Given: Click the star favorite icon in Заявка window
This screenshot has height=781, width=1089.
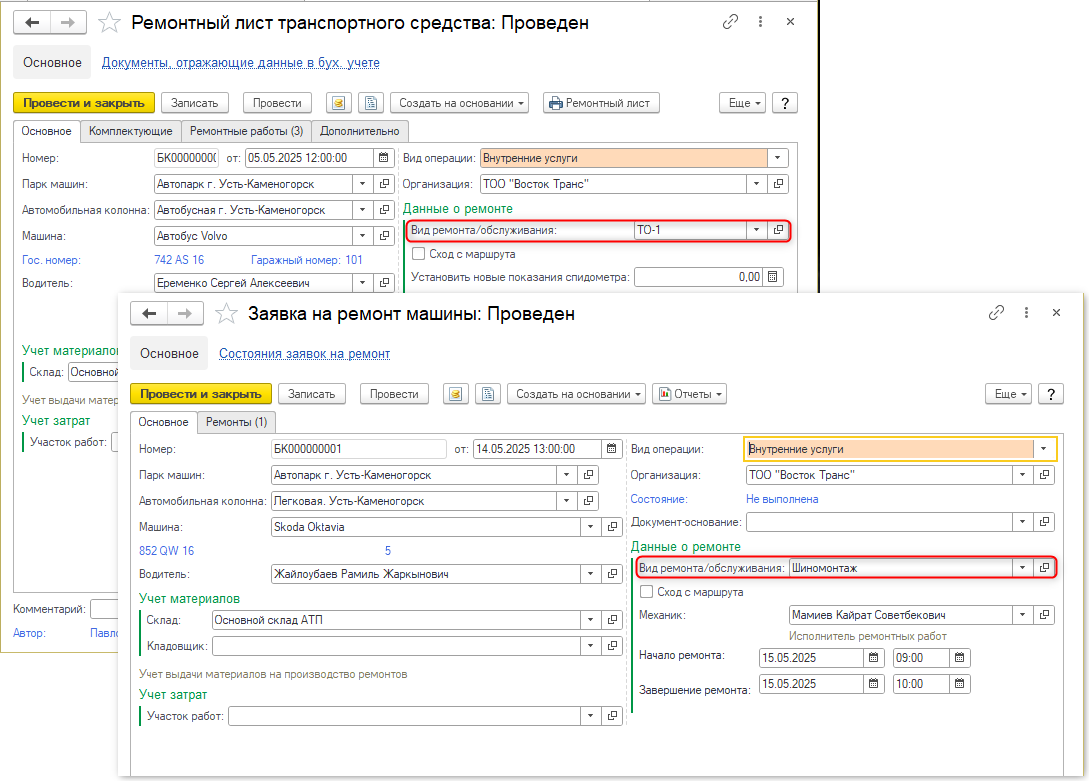Looking at the screenshot, I should point(227,314).
